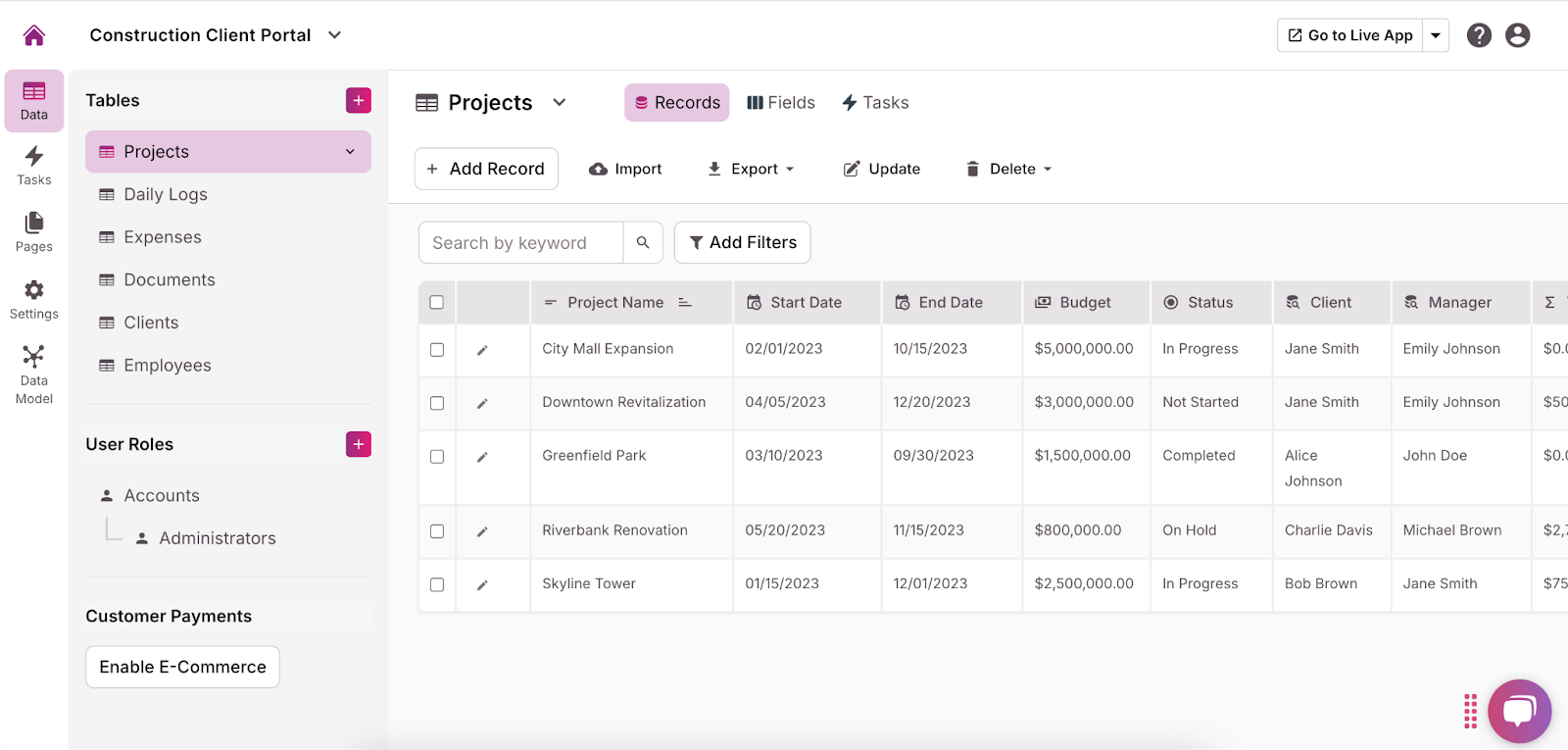Click the plus icon beside User Roles
The width and height of the screenshot is (1568, 750).
[359, 444]
